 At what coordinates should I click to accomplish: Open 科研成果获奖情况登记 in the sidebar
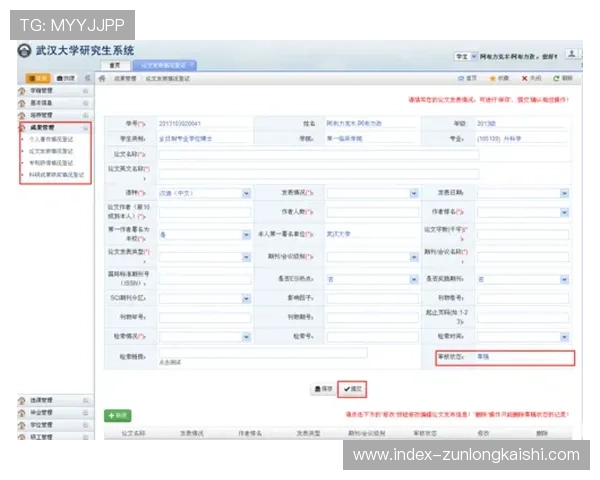(x=57, y=175)
